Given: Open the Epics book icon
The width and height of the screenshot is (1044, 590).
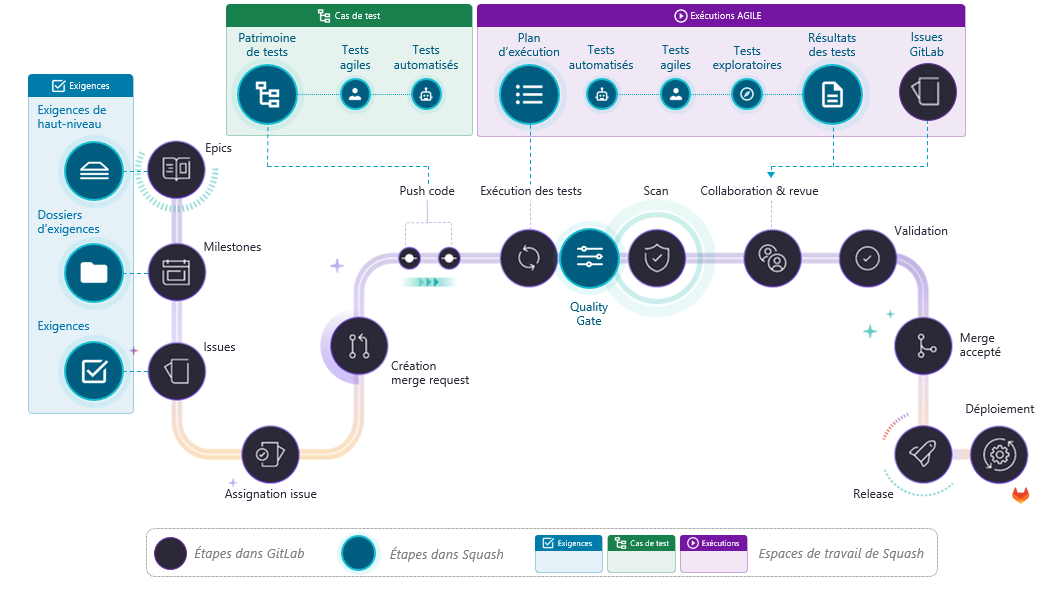Looking at the screenshot, I should coord(176,170).
